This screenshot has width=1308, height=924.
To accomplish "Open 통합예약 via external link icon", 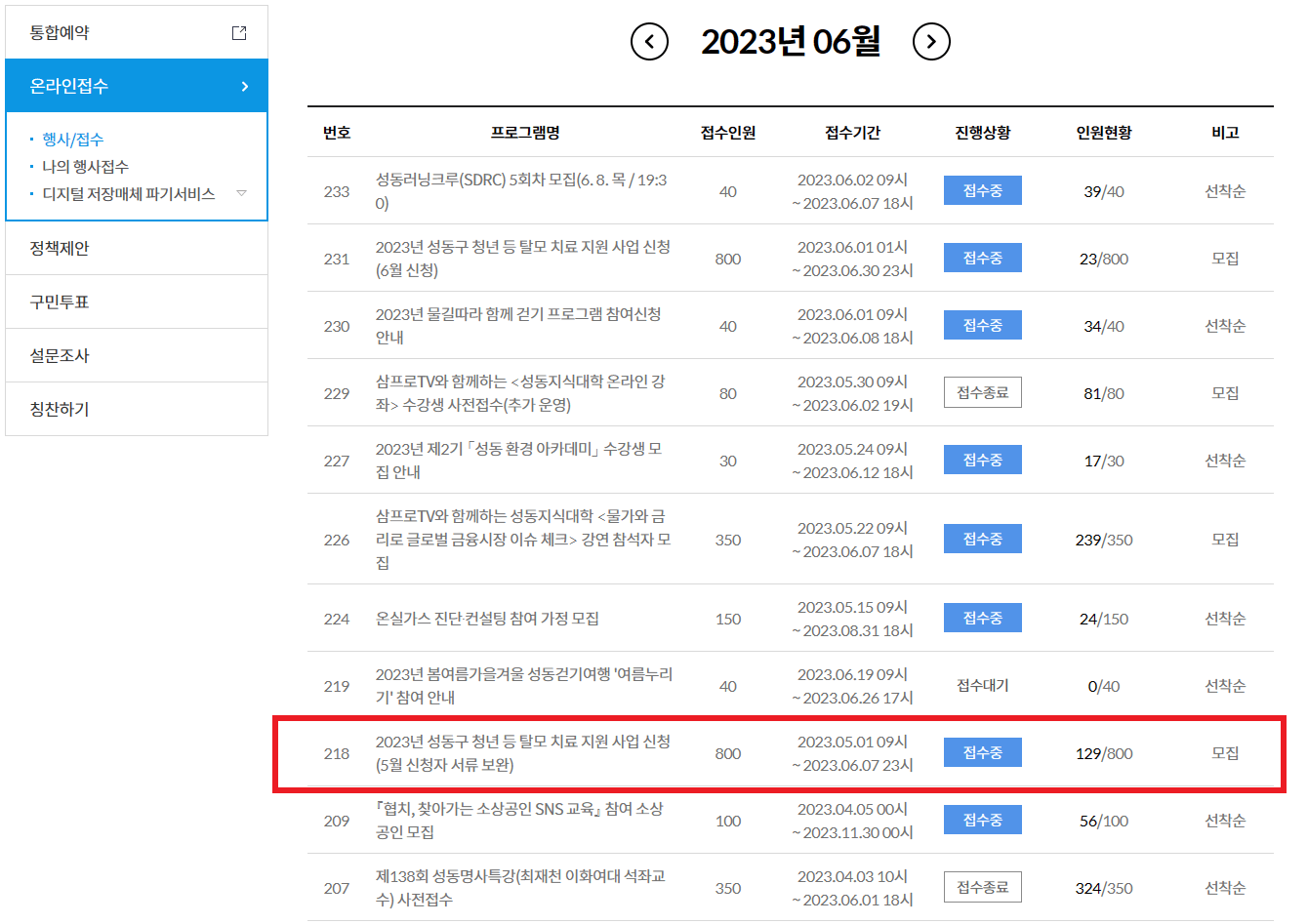I will [x=237, y=32].
